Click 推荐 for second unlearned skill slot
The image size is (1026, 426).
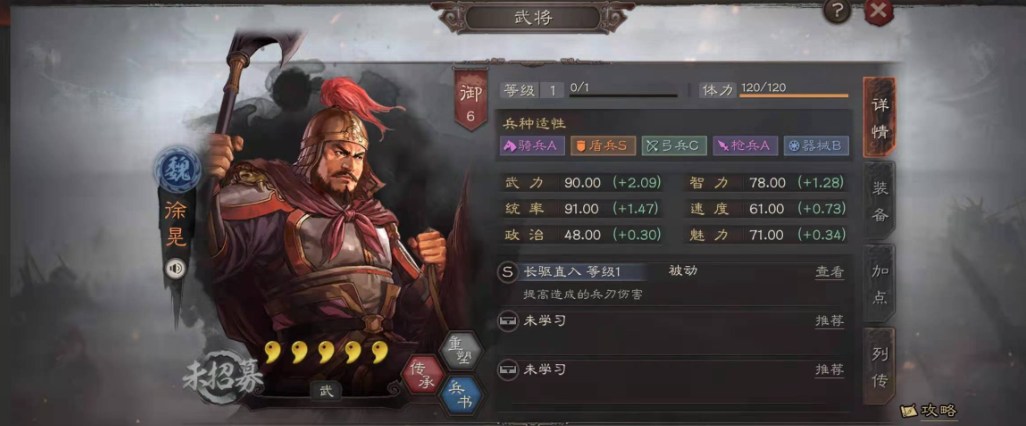[x=828, y=370]
